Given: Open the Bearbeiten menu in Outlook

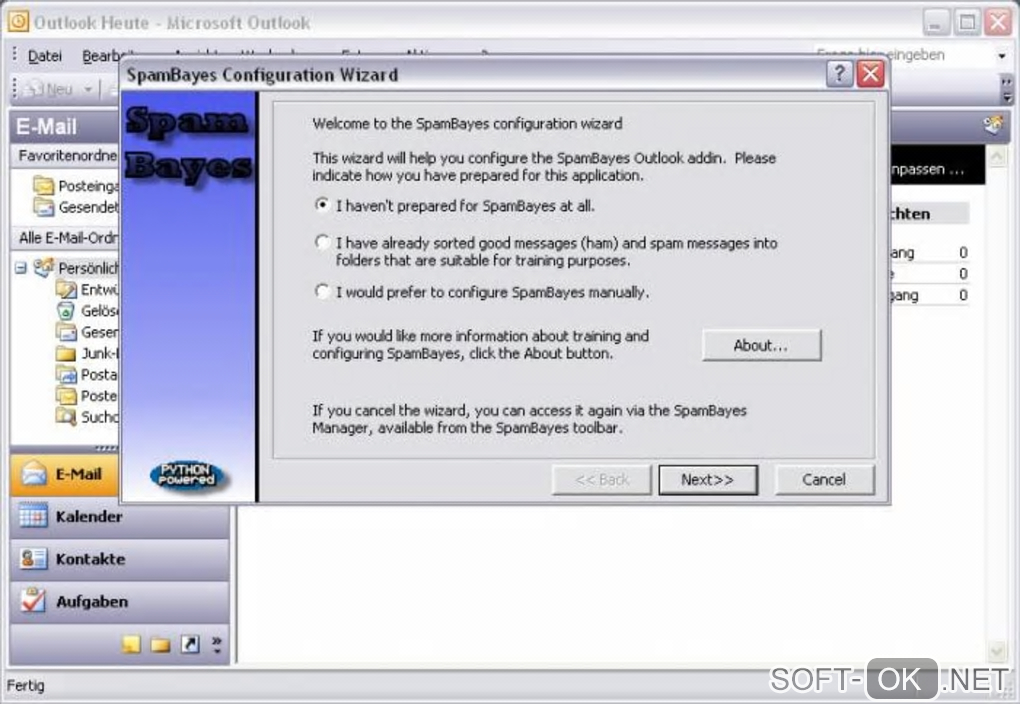Looking at the screenshot, I should click(x=101, y=56).
